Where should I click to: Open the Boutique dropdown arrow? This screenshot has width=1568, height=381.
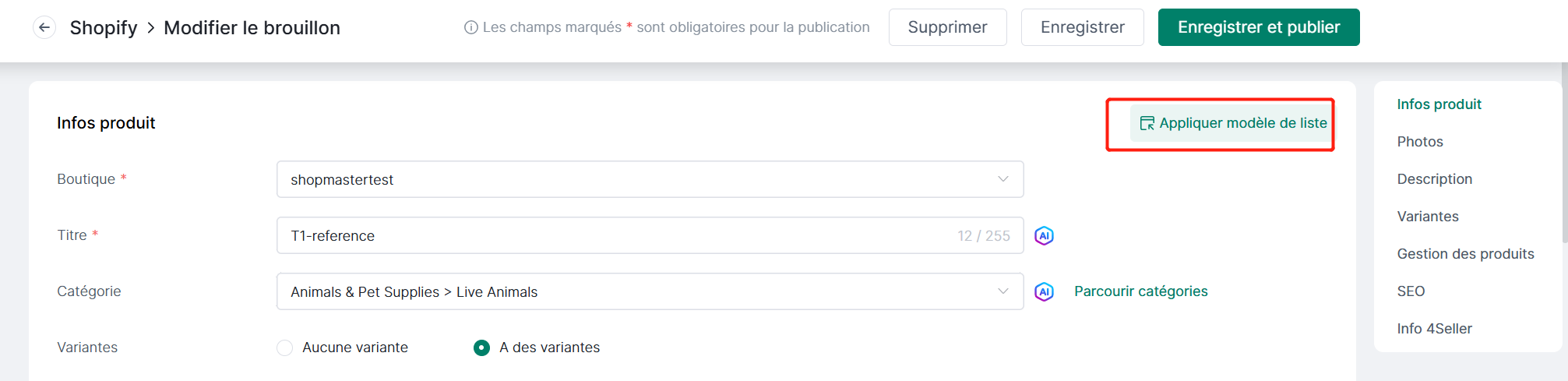(x=1003, y=179)
